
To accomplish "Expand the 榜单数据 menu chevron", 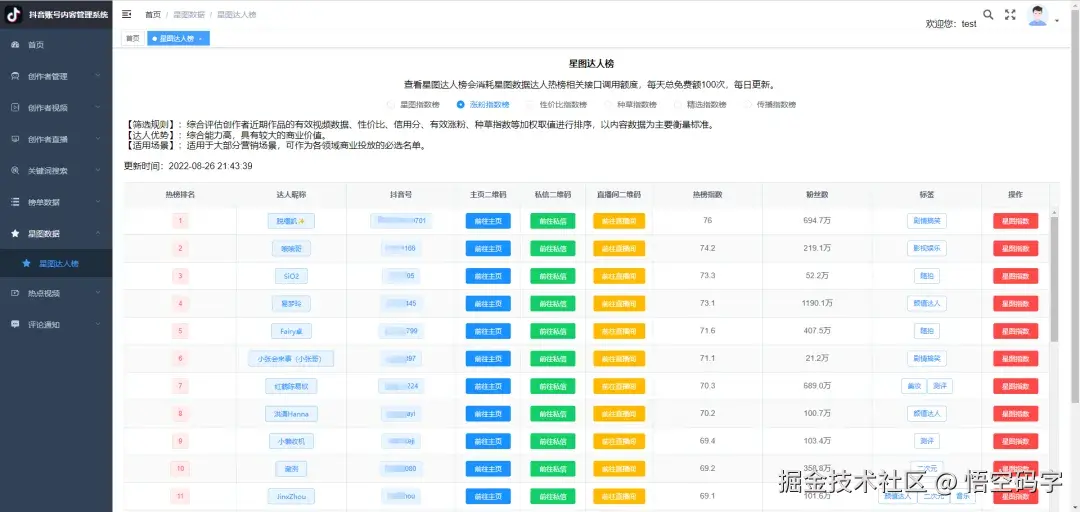I will (x=98, y=202).
